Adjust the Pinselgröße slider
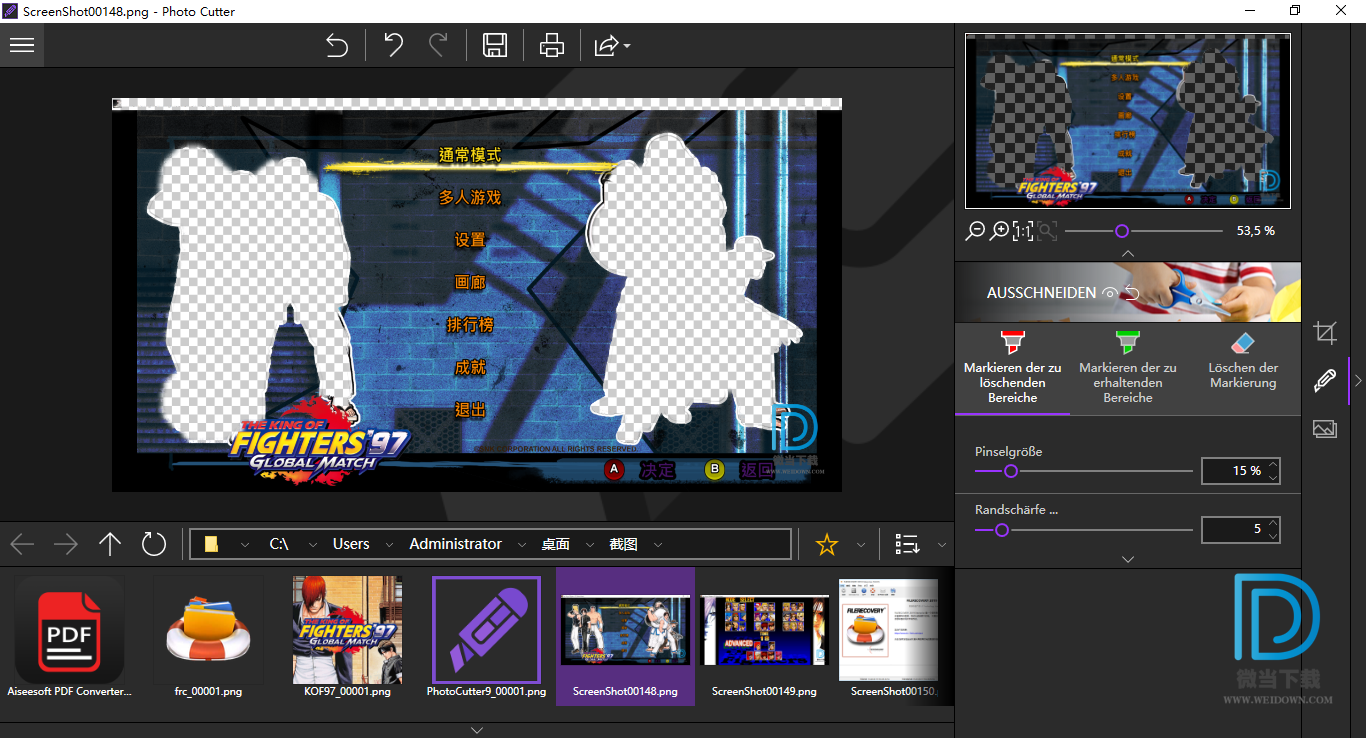Viewport: 1366px width, 738px height. [x=1010, y=470]
